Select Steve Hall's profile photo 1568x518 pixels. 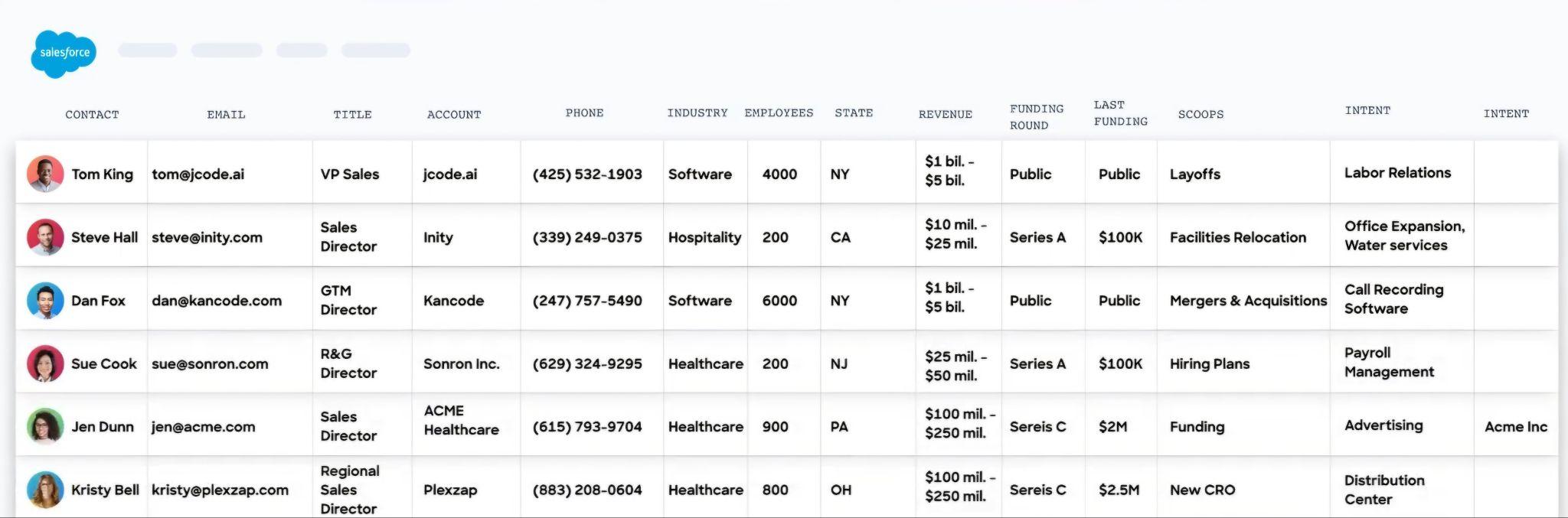[45, 237]
